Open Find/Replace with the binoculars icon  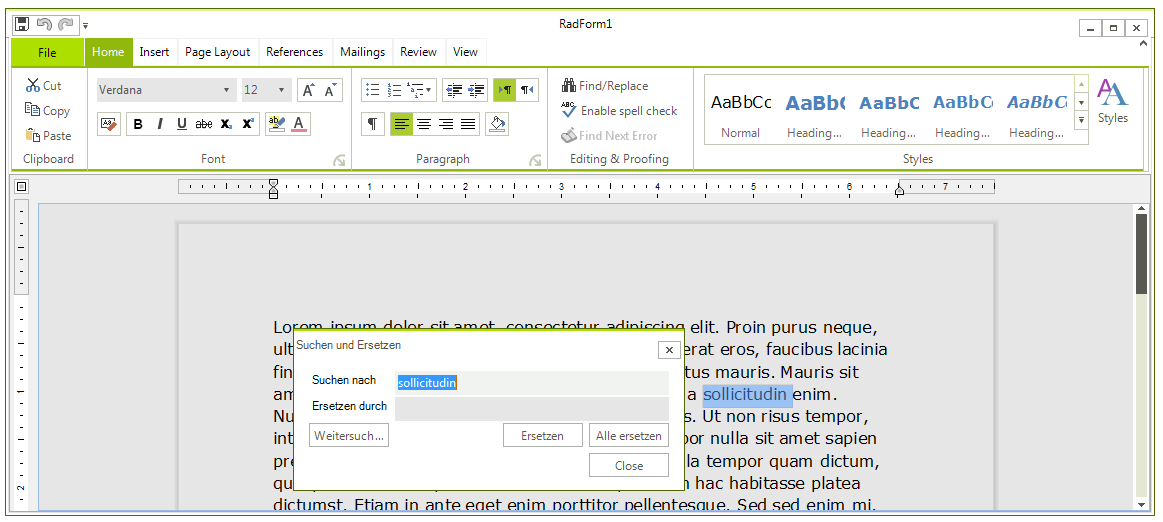(x=604, y=85)
